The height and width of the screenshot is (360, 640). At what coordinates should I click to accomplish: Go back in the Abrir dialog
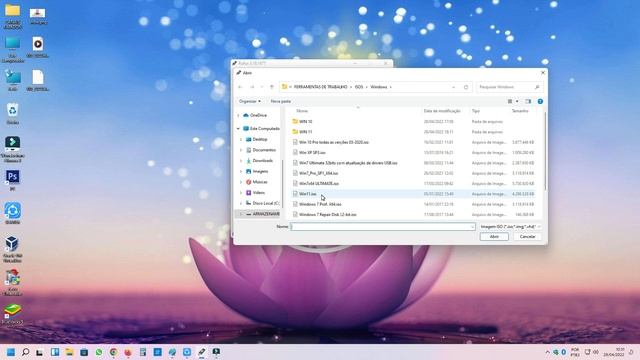(240, 87)
